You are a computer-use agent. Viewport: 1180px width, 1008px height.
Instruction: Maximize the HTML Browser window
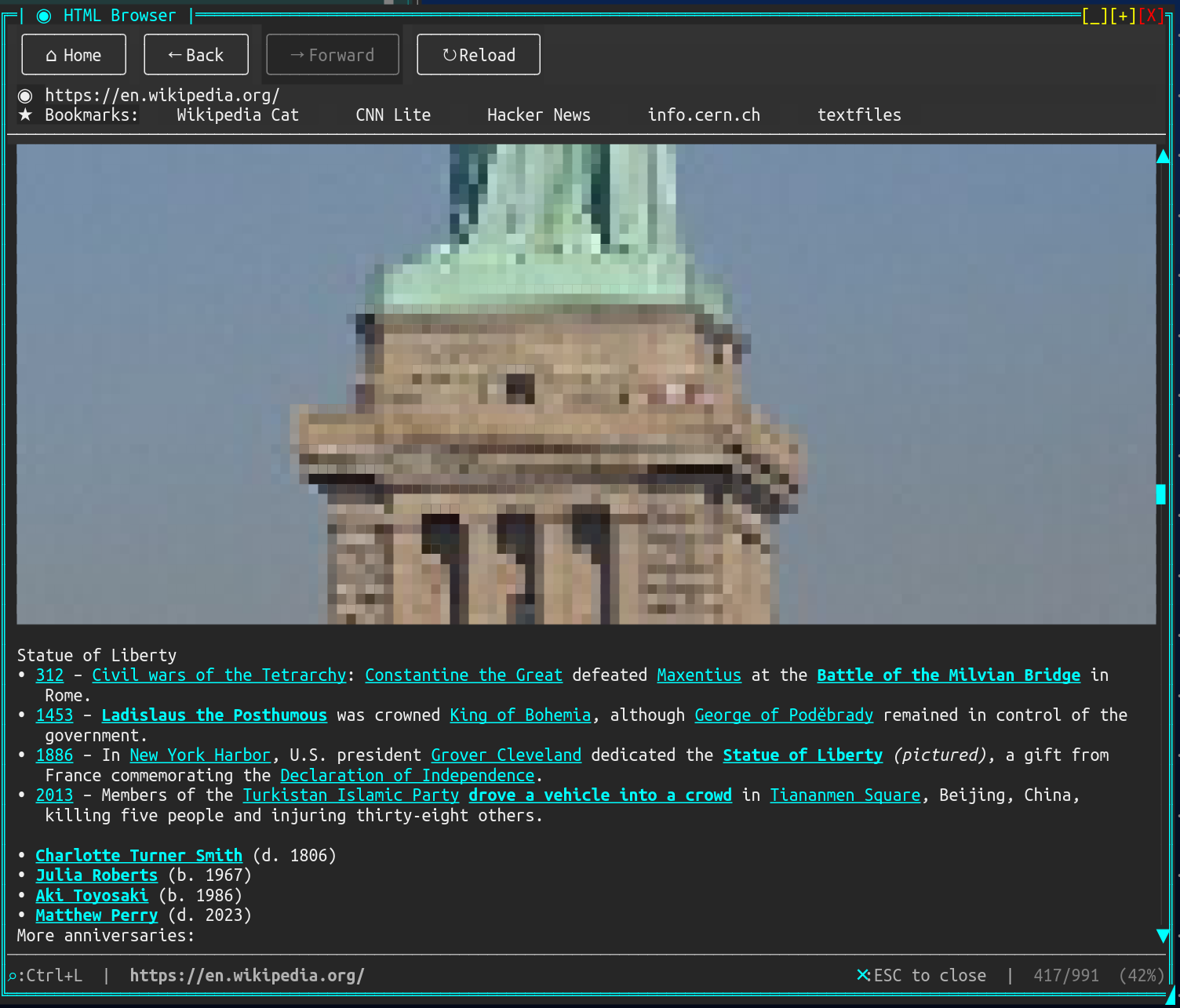(x=1124, y=16)
